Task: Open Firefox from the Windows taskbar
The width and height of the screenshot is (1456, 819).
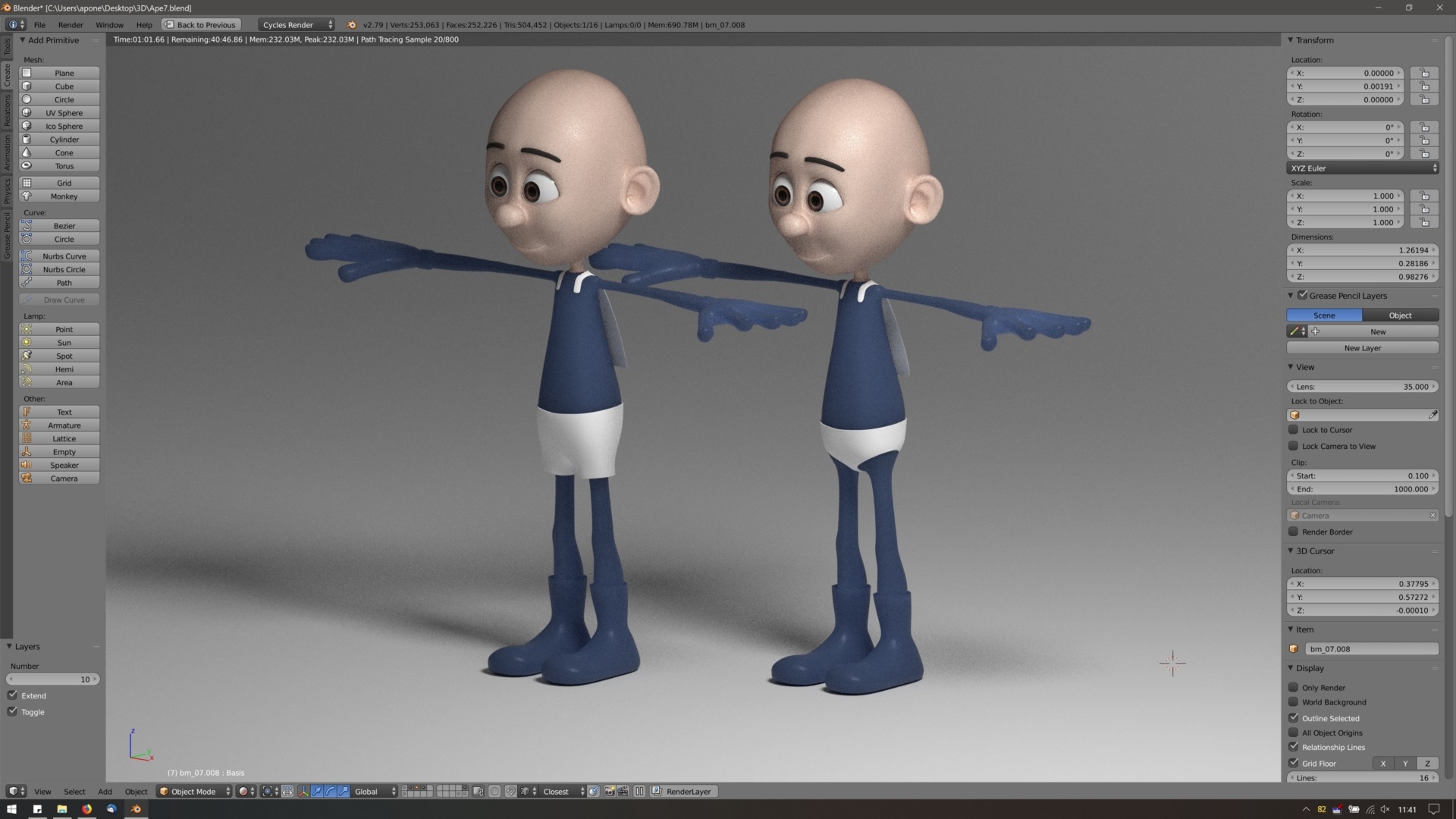Action: (86, 808)
